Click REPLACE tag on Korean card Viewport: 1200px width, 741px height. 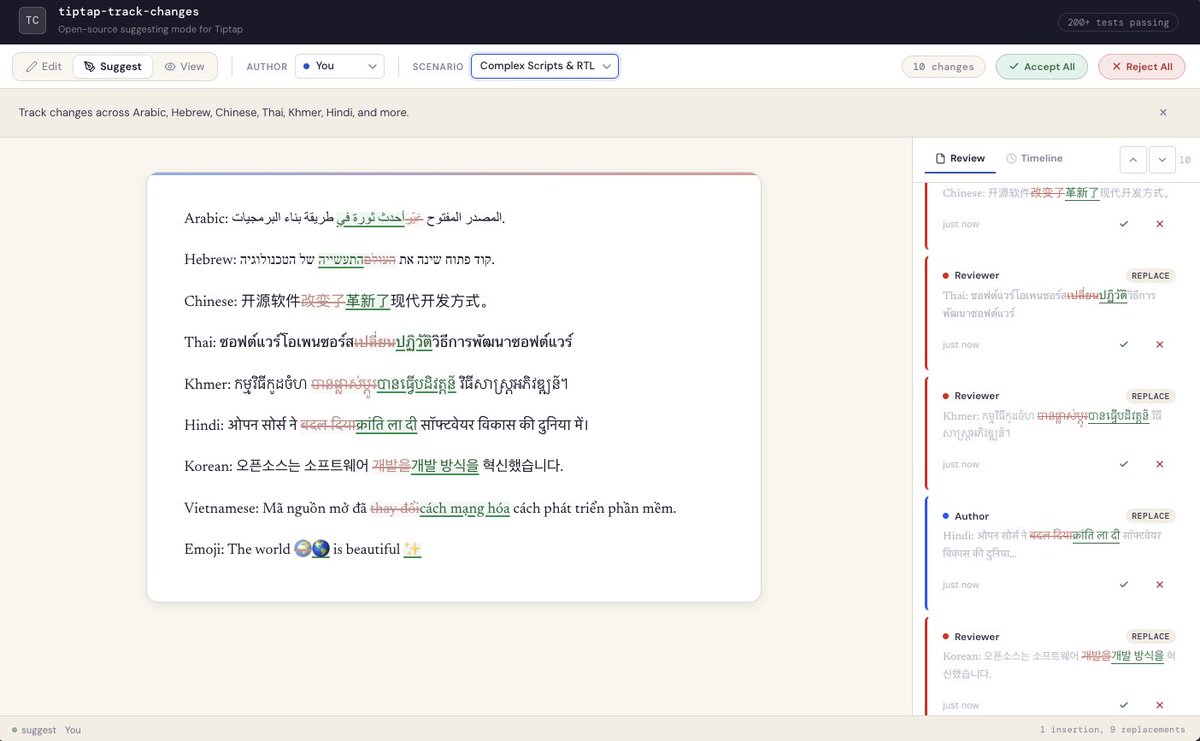coord(1150,636)
